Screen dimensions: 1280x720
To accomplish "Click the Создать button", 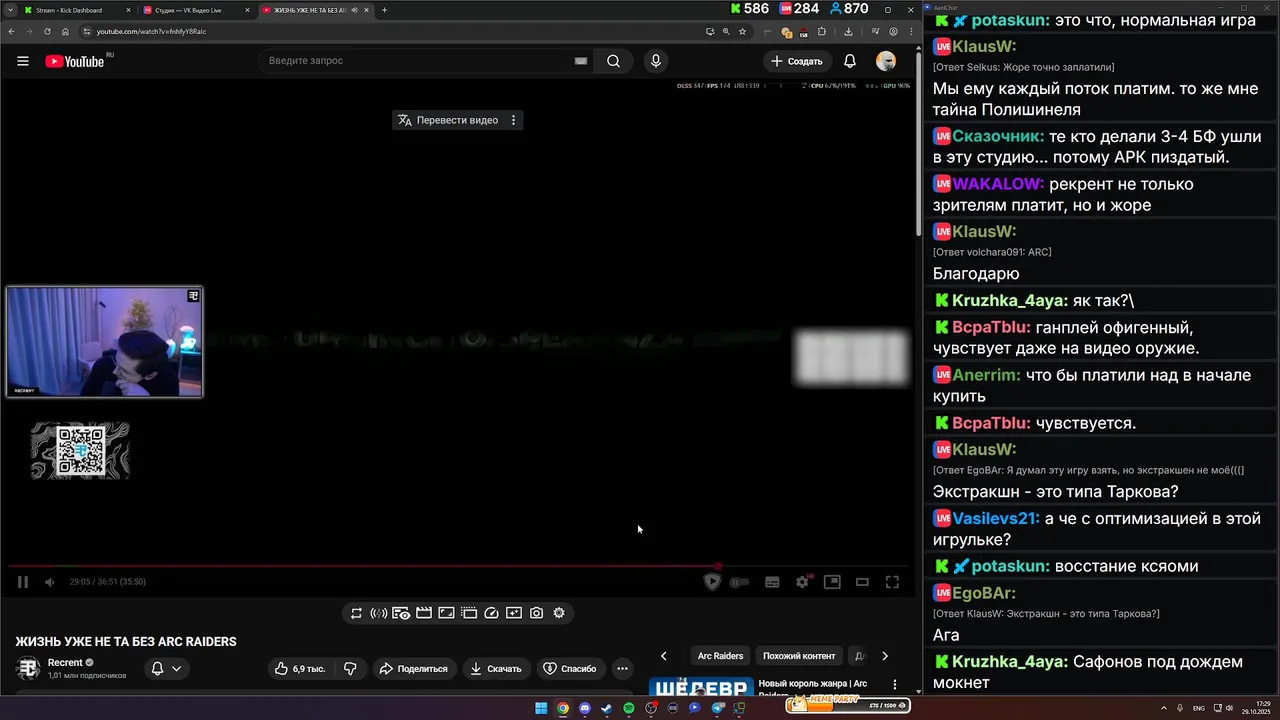I will click(797, 61).
